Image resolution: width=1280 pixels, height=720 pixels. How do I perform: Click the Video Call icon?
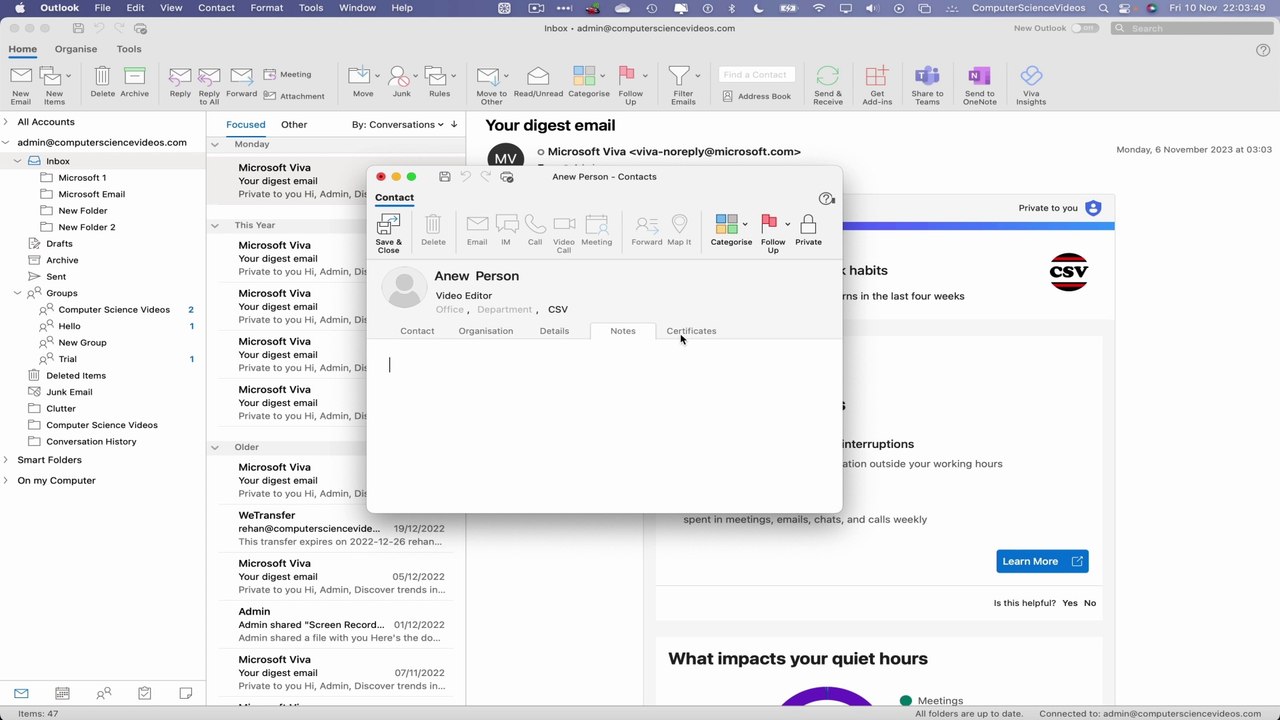(564, 234)
